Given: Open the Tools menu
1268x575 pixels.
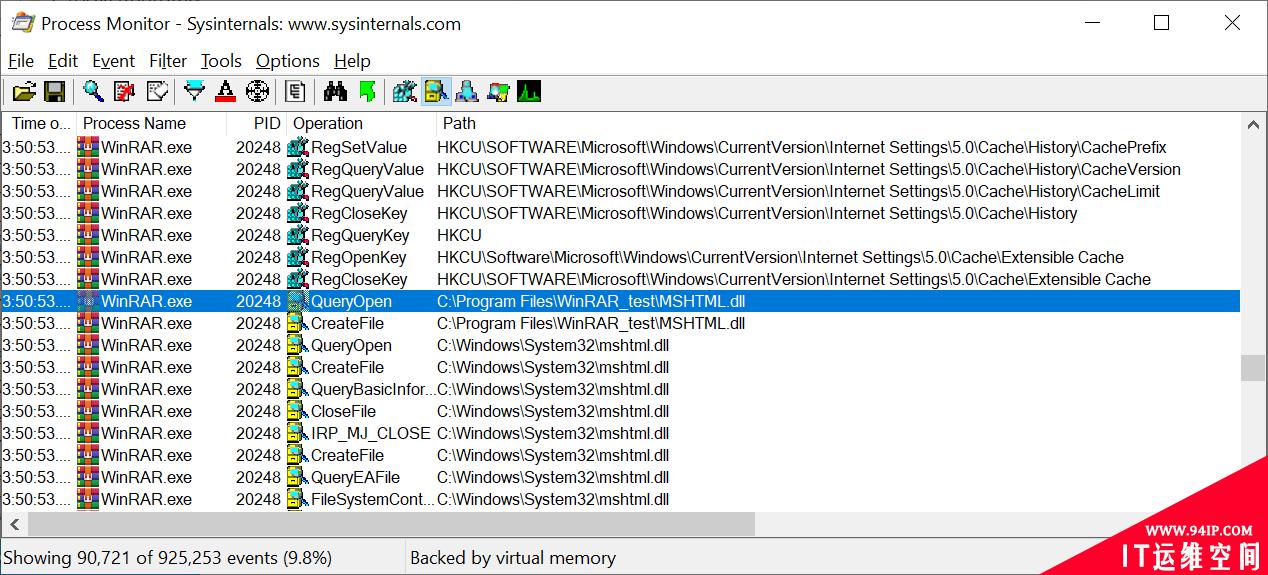Looking at the screenshot, I should coord(221,61).
